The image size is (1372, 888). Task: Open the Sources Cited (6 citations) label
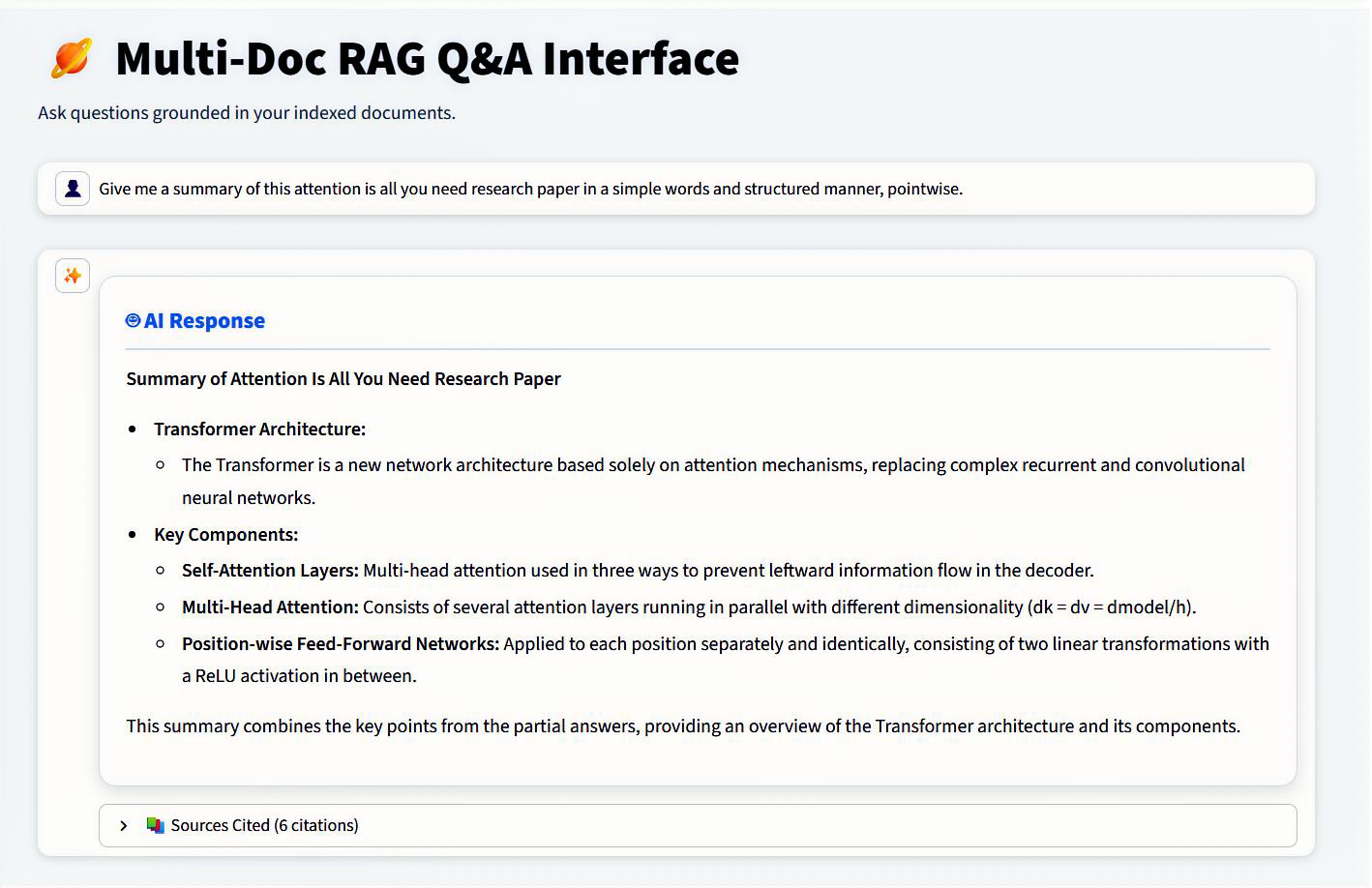(264, 825)
